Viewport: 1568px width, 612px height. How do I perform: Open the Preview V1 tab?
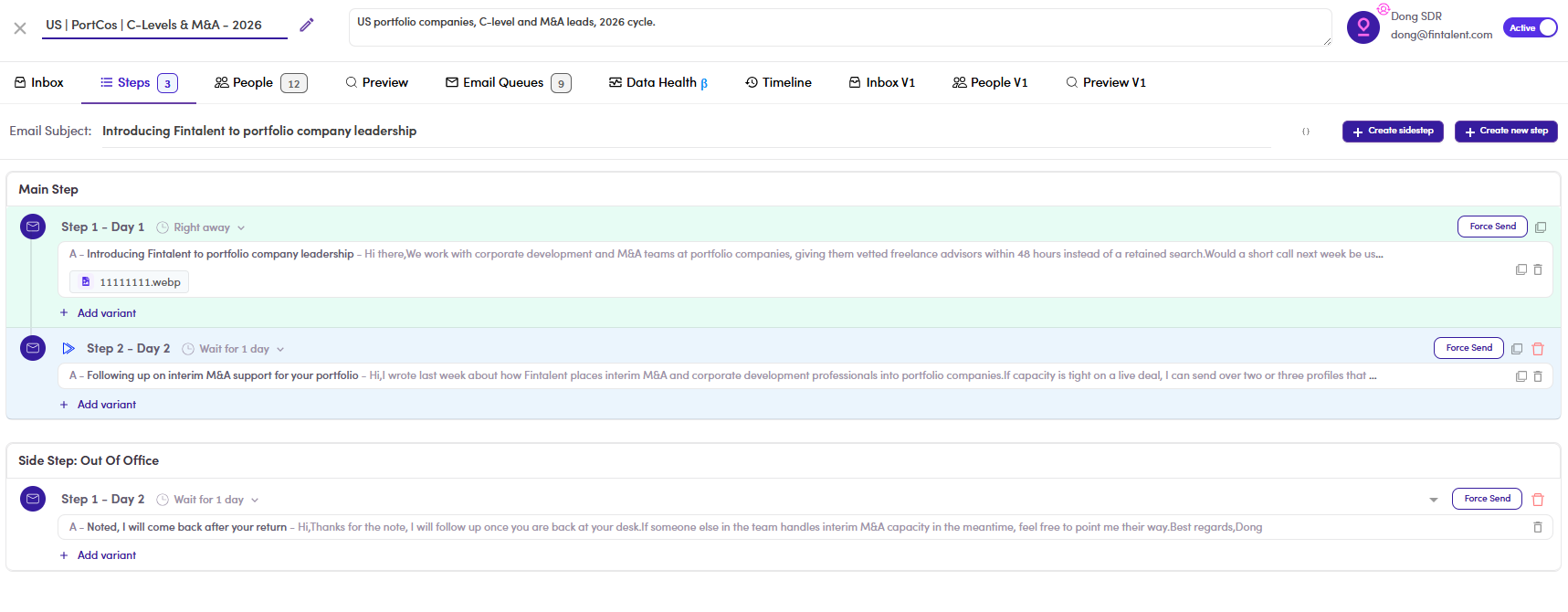[1106, 82]
